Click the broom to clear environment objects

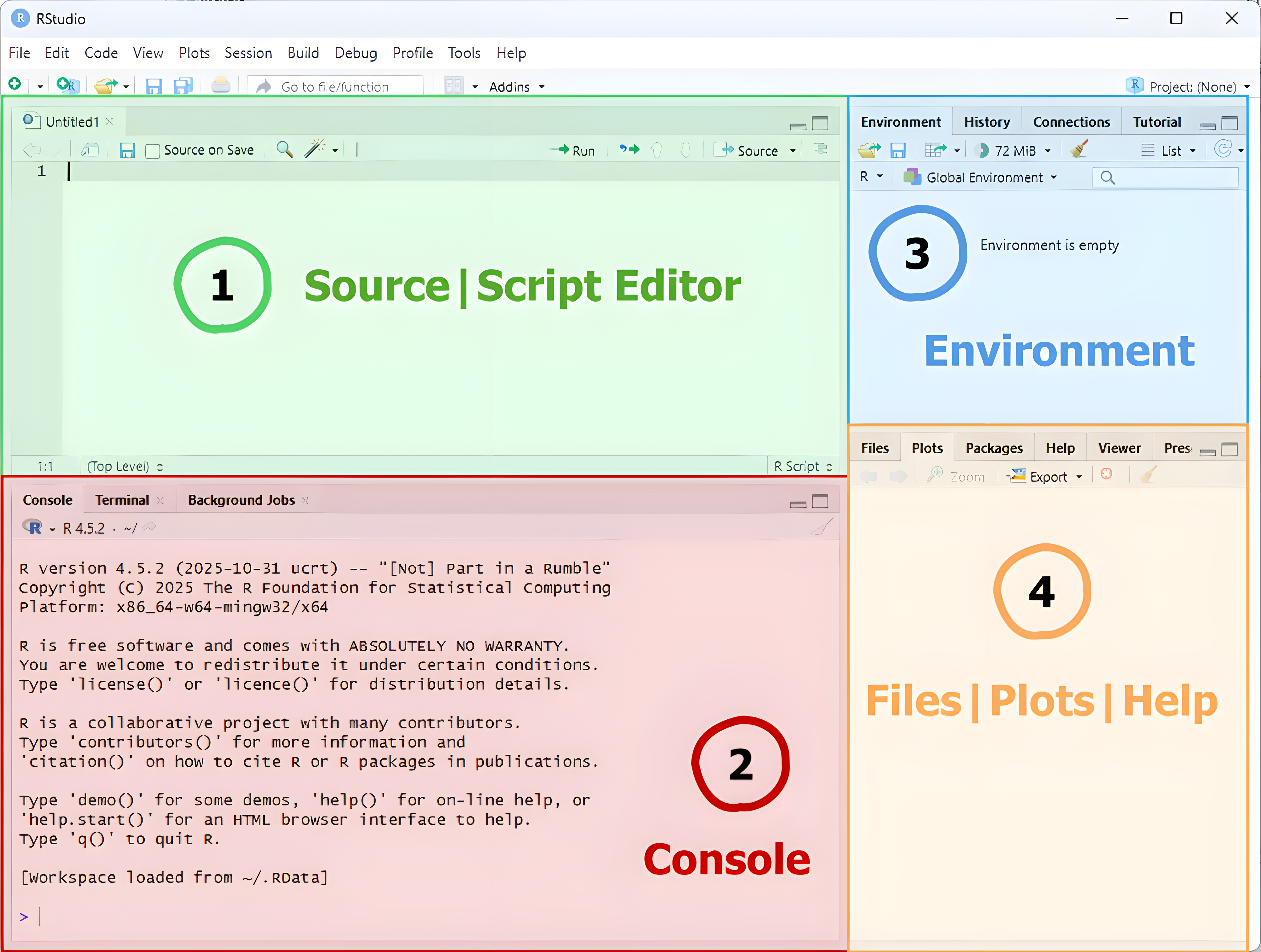[x=1078, y=150]
